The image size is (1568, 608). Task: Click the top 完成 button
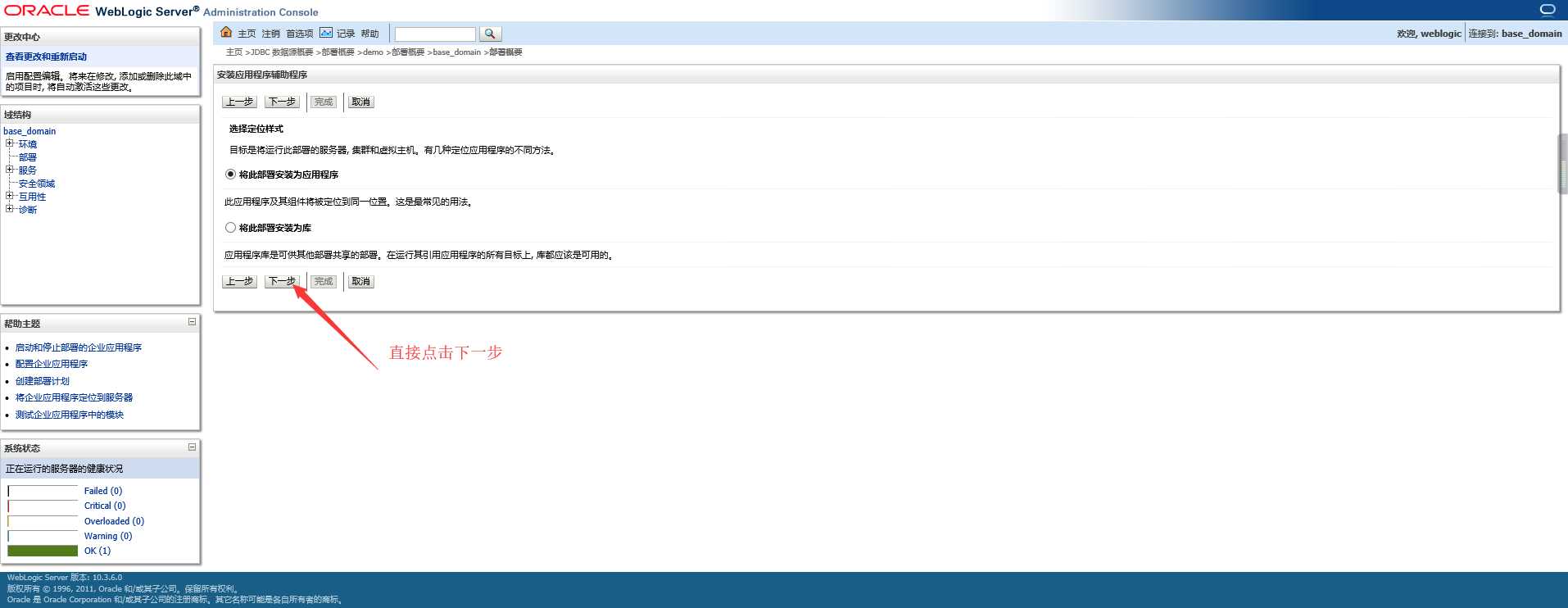coord(324,102)
